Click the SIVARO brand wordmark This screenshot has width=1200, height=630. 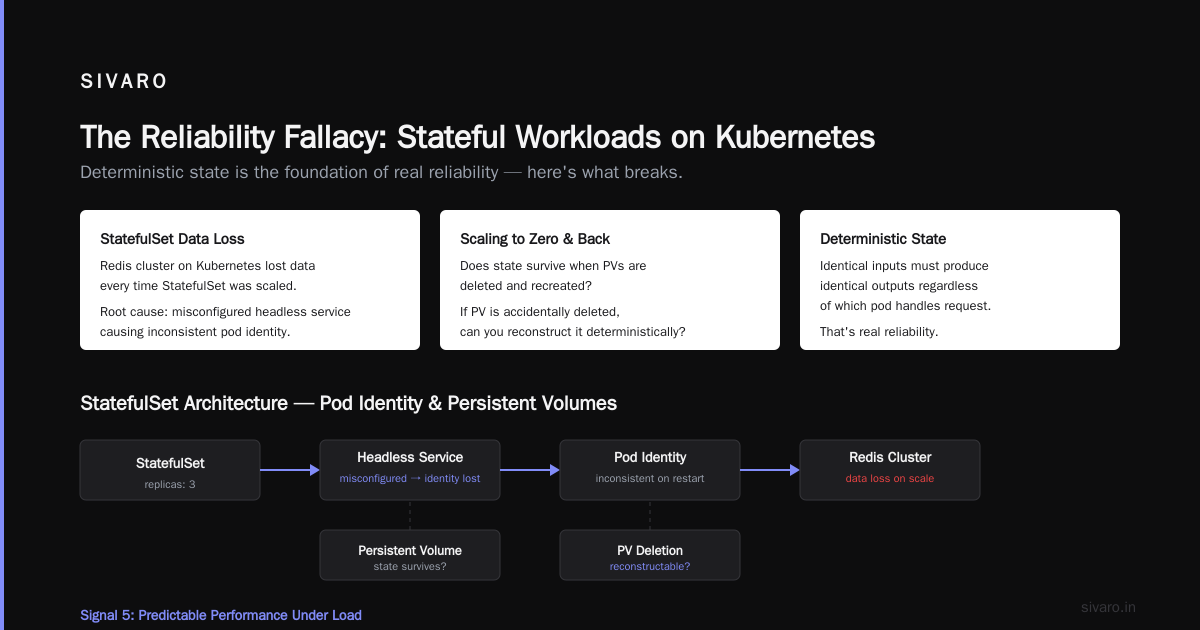124,82
